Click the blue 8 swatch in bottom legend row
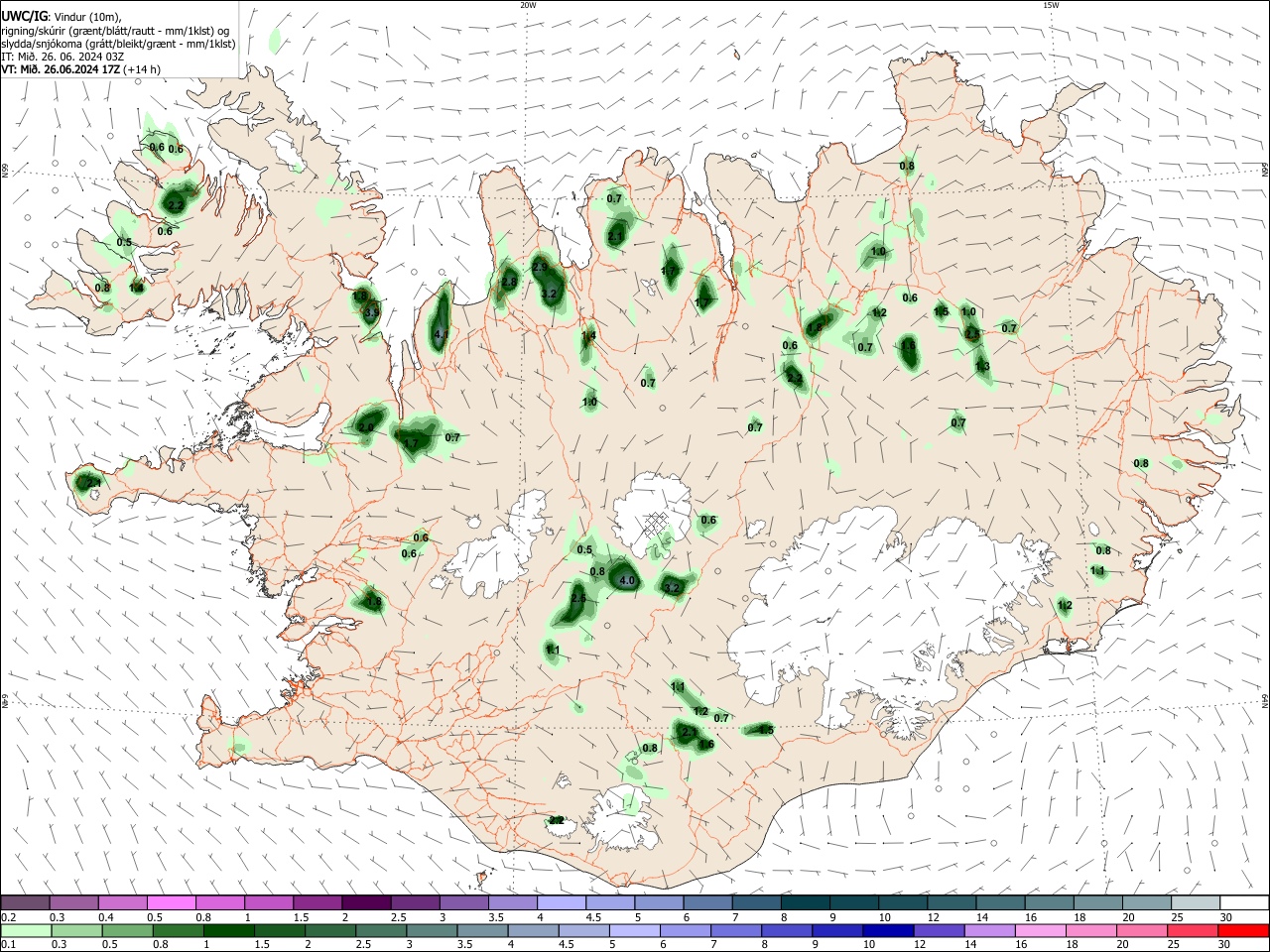Viewport: 1270px width, 952px height. [x=786, y=930]
